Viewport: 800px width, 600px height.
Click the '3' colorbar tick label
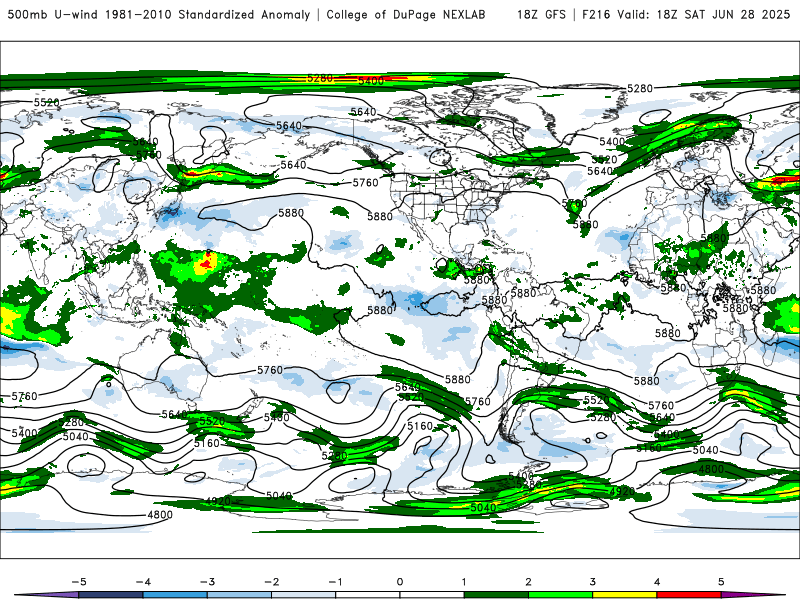pos(593,582)
